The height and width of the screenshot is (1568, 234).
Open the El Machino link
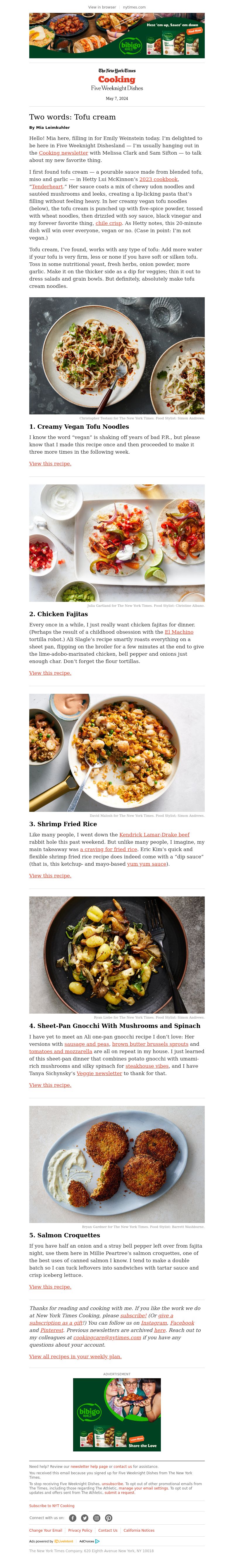point(179,632)
